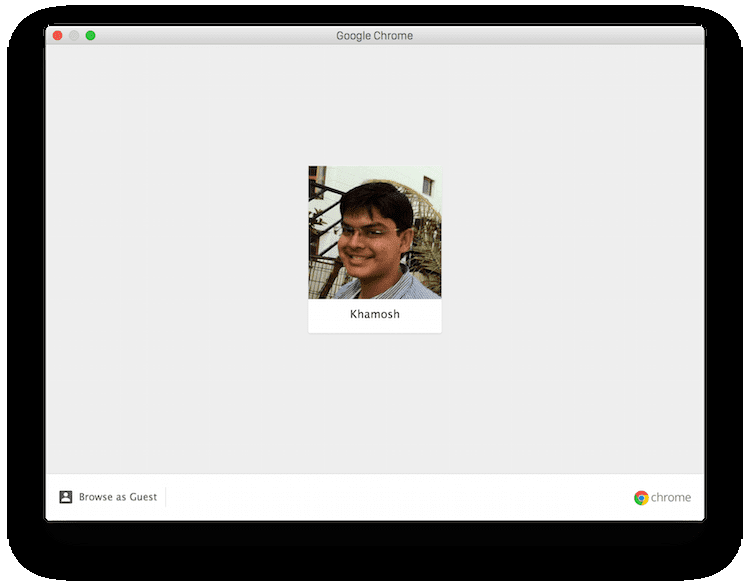Close the Google Chrome window

57,35
